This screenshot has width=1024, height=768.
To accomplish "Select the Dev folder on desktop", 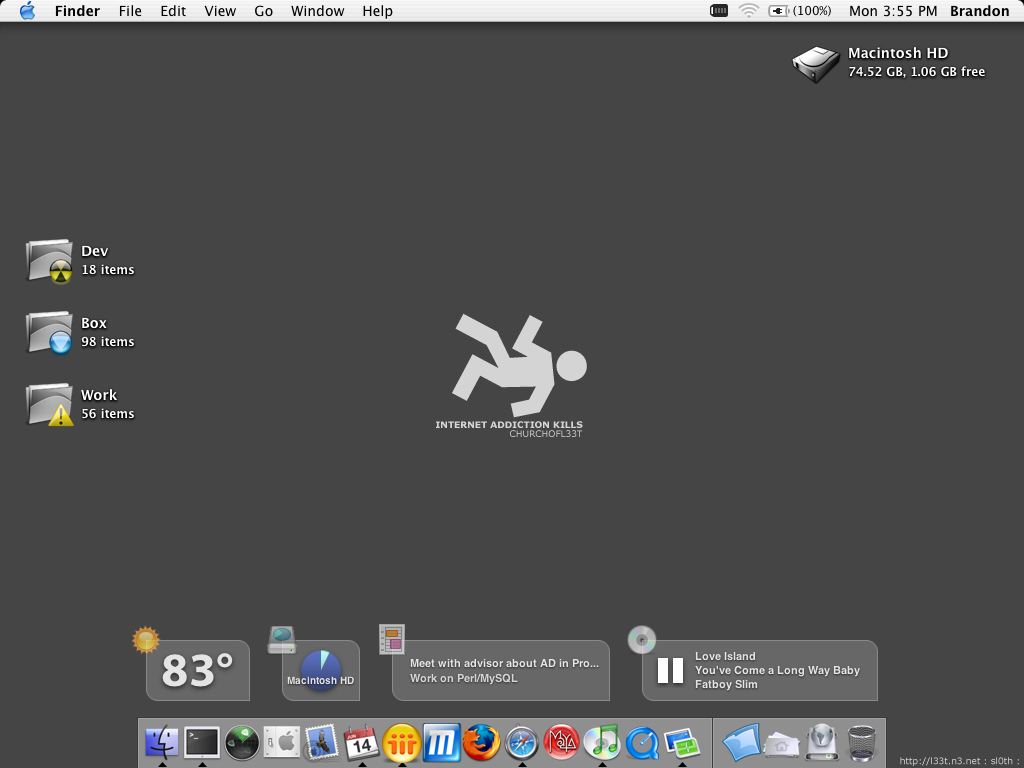I will click(x=49, y=260).
